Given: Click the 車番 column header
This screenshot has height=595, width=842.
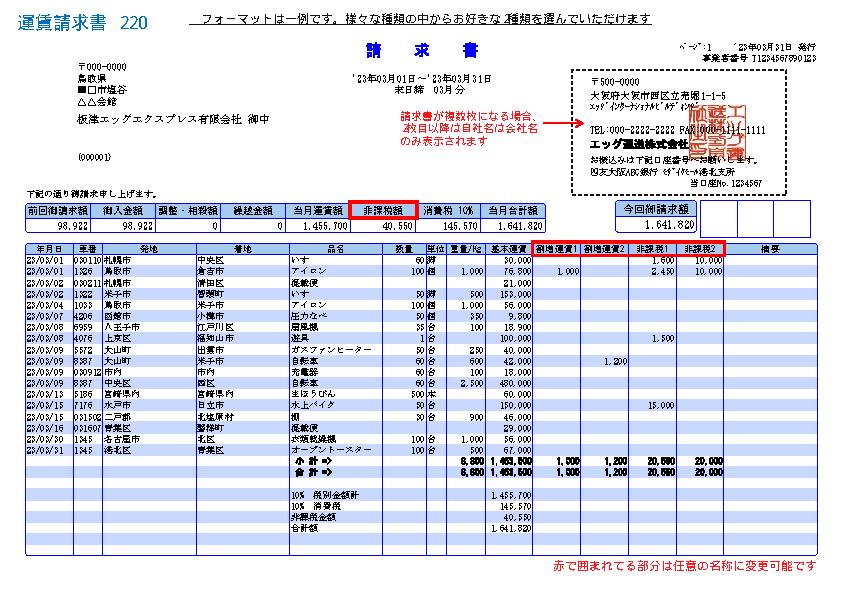Looking at the screenshot, I should coord(88,249).
